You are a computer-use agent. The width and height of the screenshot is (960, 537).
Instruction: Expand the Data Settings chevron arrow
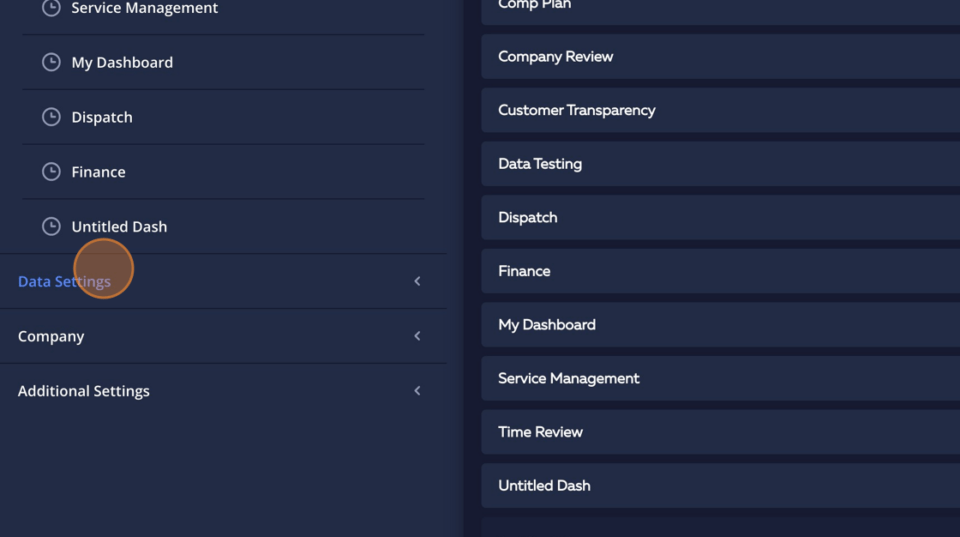417,282
